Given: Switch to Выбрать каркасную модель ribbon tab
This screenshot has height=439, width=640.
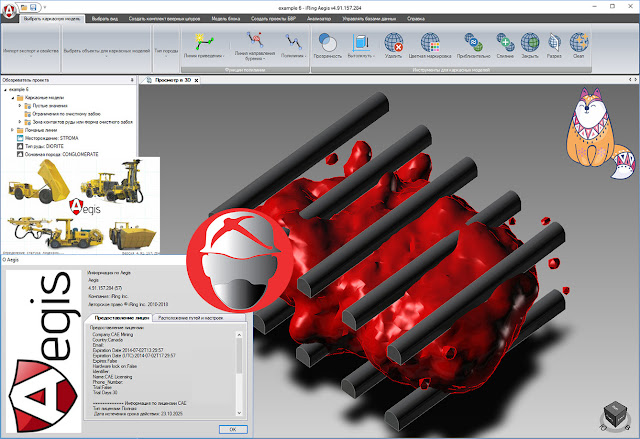Looking at the screenshot, I should point(52,19).
